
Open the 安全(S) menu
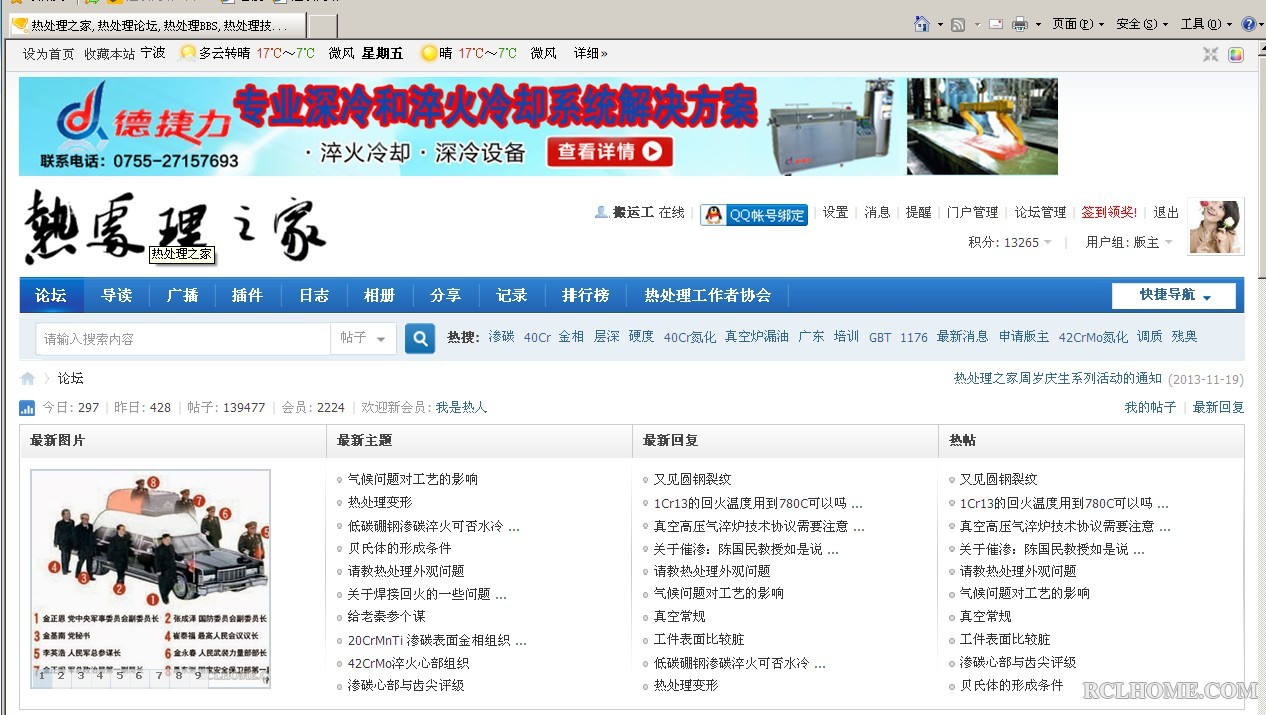point(1142,24)
